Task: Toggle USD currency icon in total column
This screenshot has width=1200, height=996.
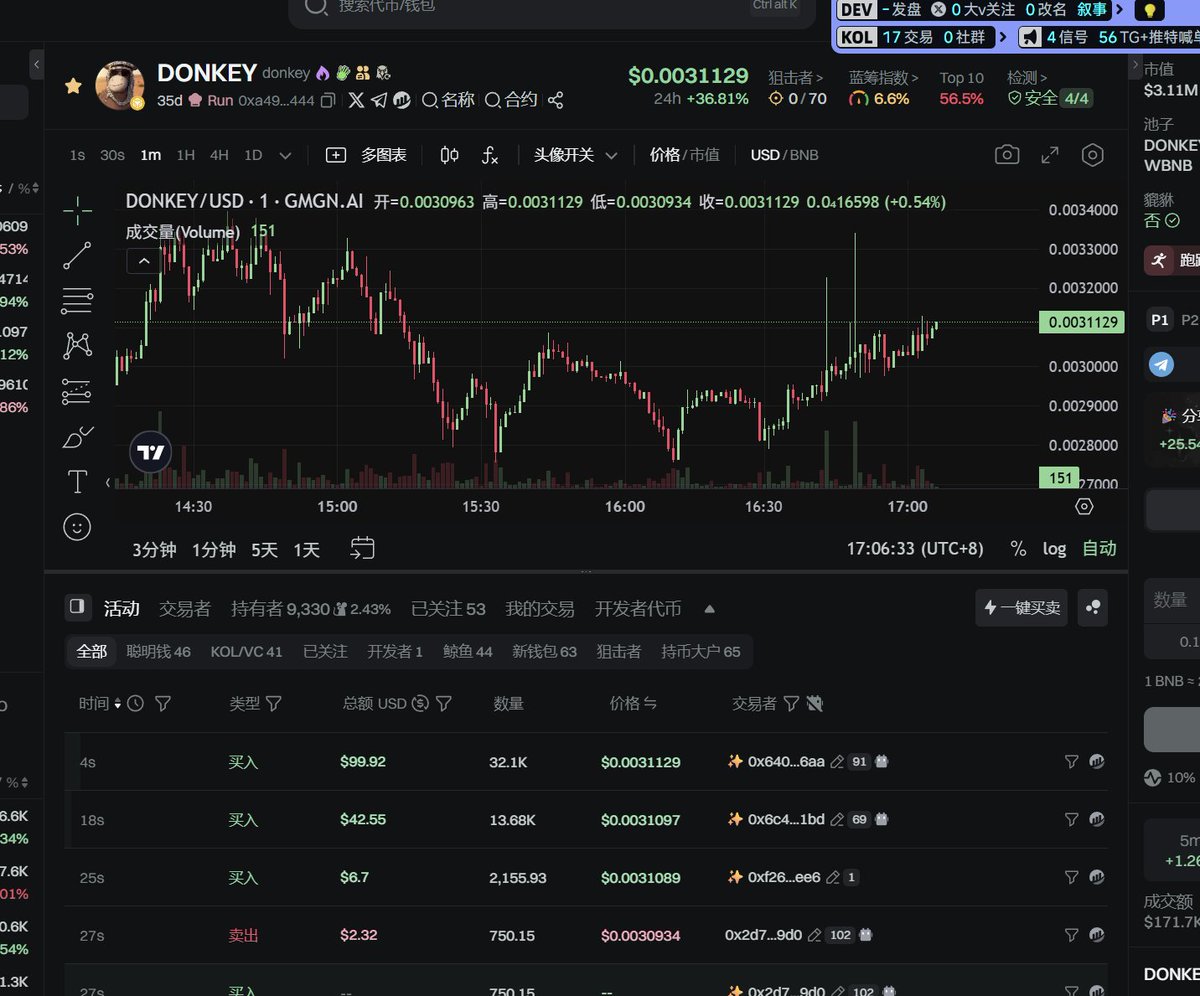Action: click(x=420, y=703)
